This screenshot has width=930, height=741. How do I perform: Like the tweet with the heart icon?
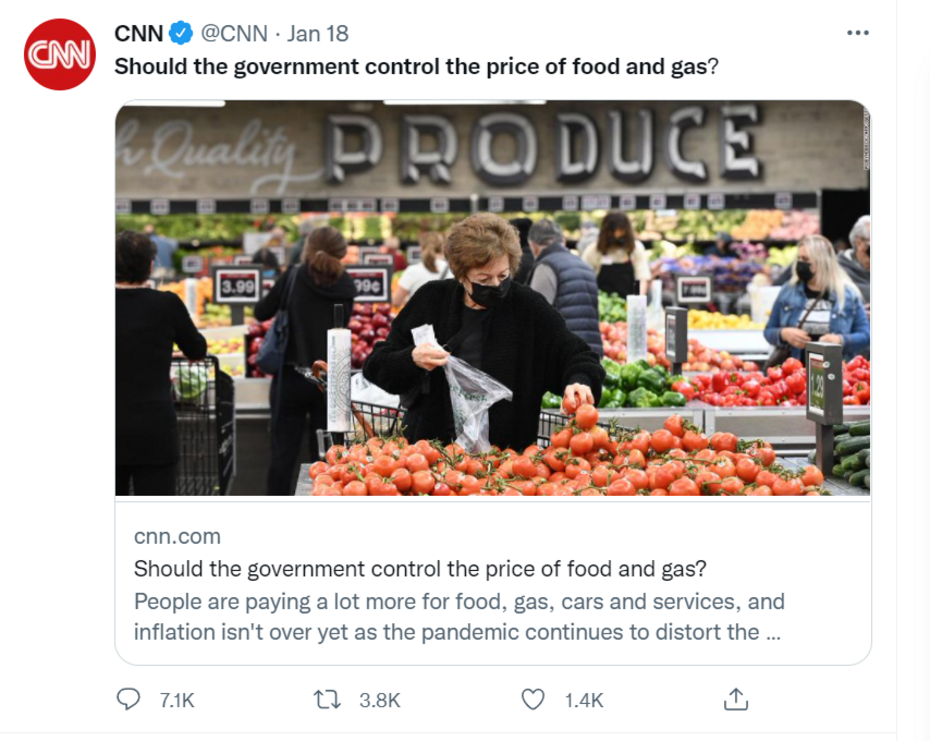click(536, 699)
